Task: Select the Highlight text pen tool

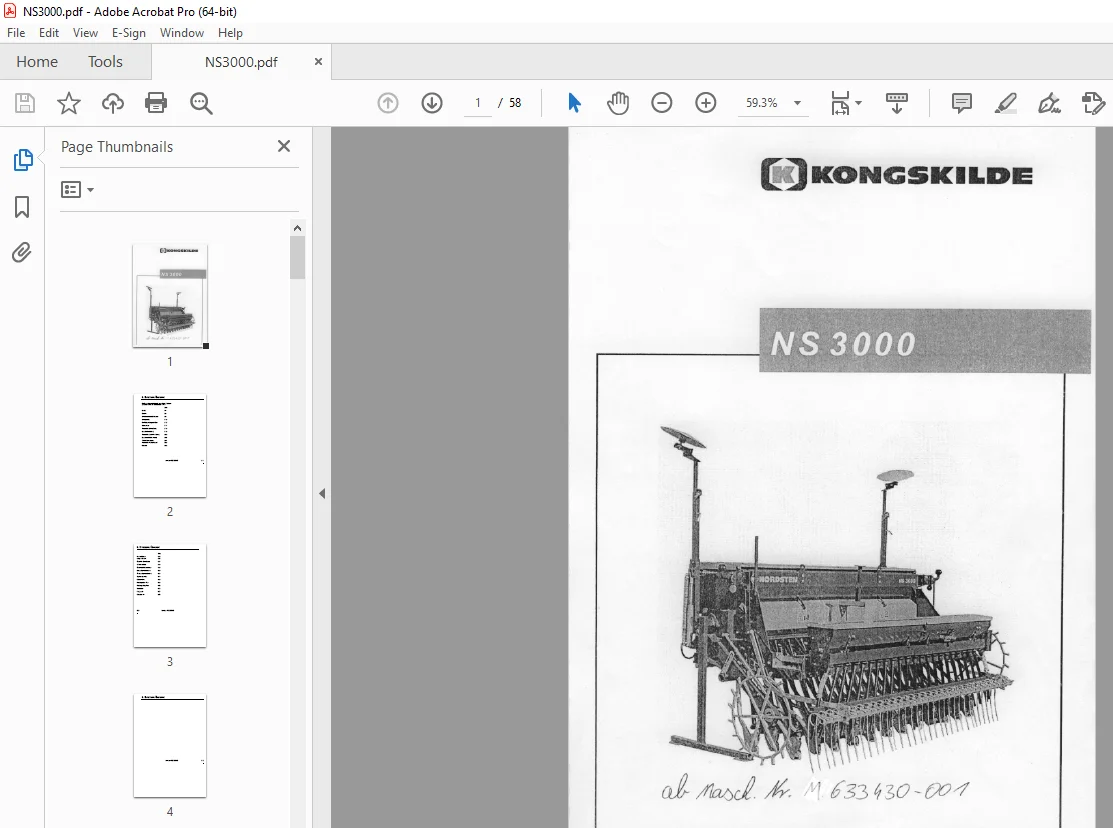Action: coord(1006,103)
